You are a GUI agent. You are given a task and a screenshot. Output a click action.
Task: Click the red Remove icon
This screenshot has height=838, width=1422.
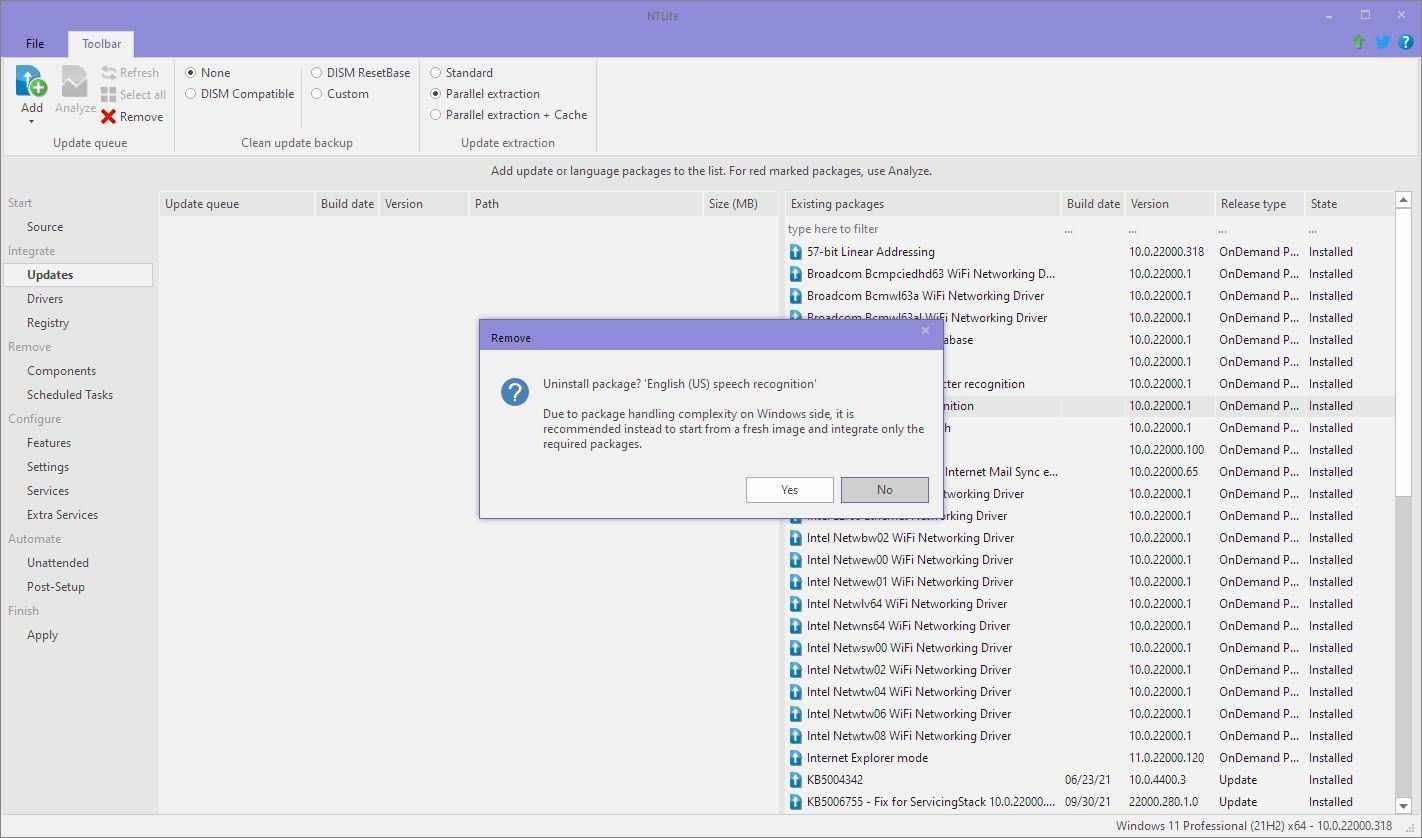tap(108, 117)
